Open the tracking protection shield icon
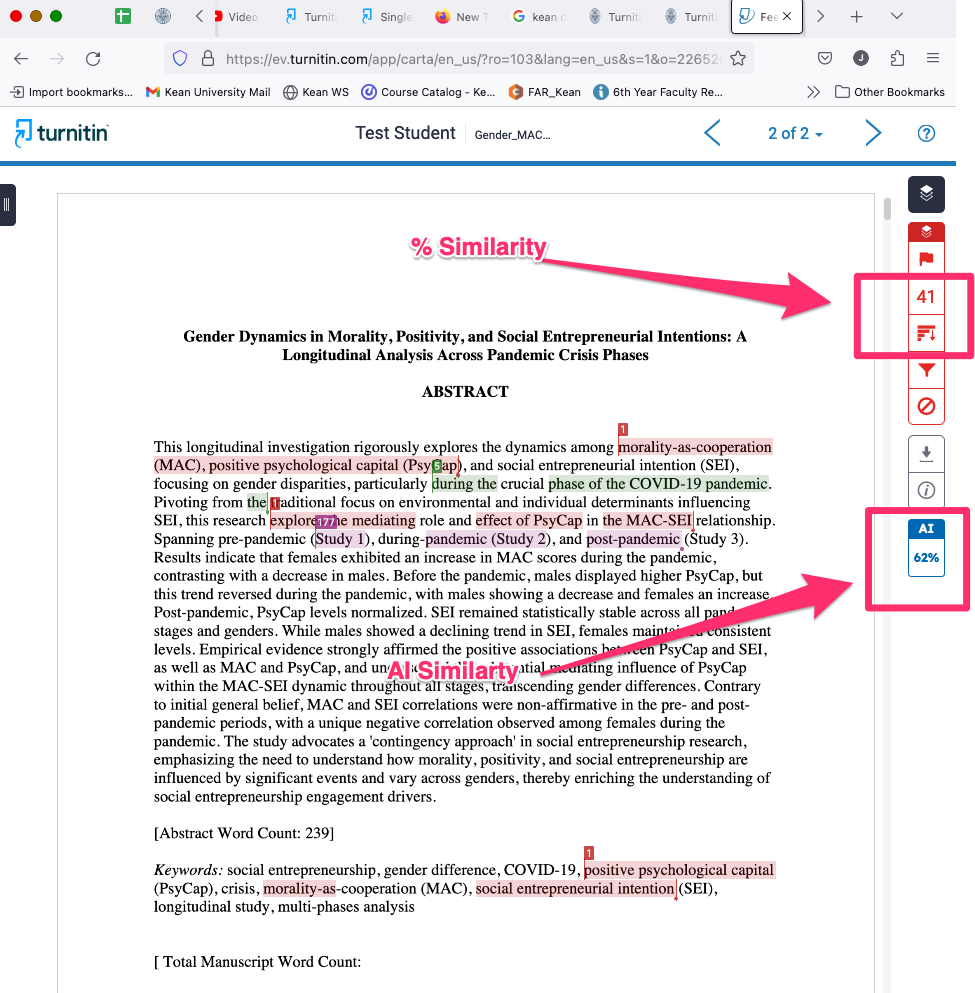Image resolution: width=975 pixels, height=993 pixels. click(180, 59)
